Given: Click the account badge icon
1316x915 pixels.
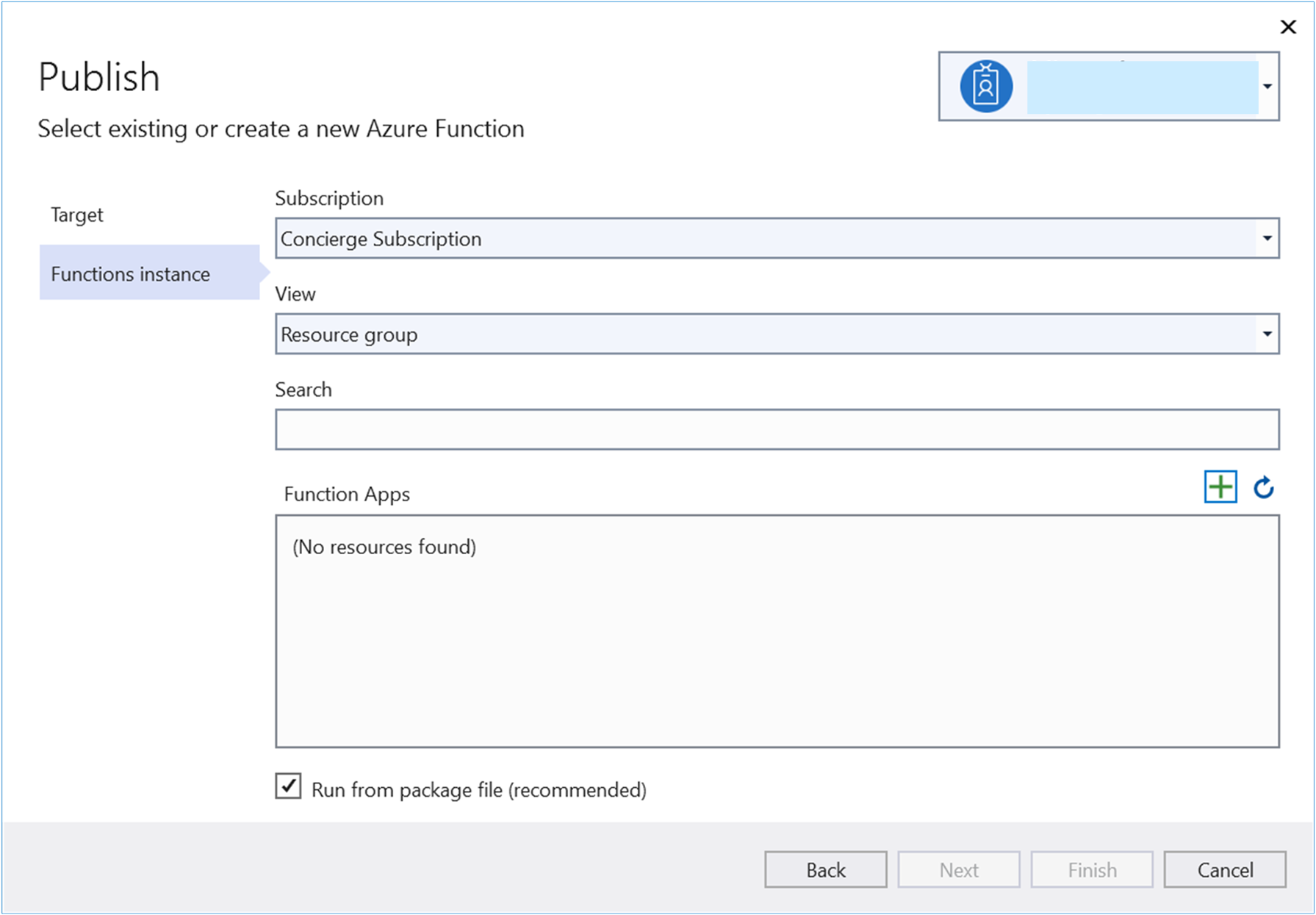Looking at the screenshot, I should click(x=986, y=86).
